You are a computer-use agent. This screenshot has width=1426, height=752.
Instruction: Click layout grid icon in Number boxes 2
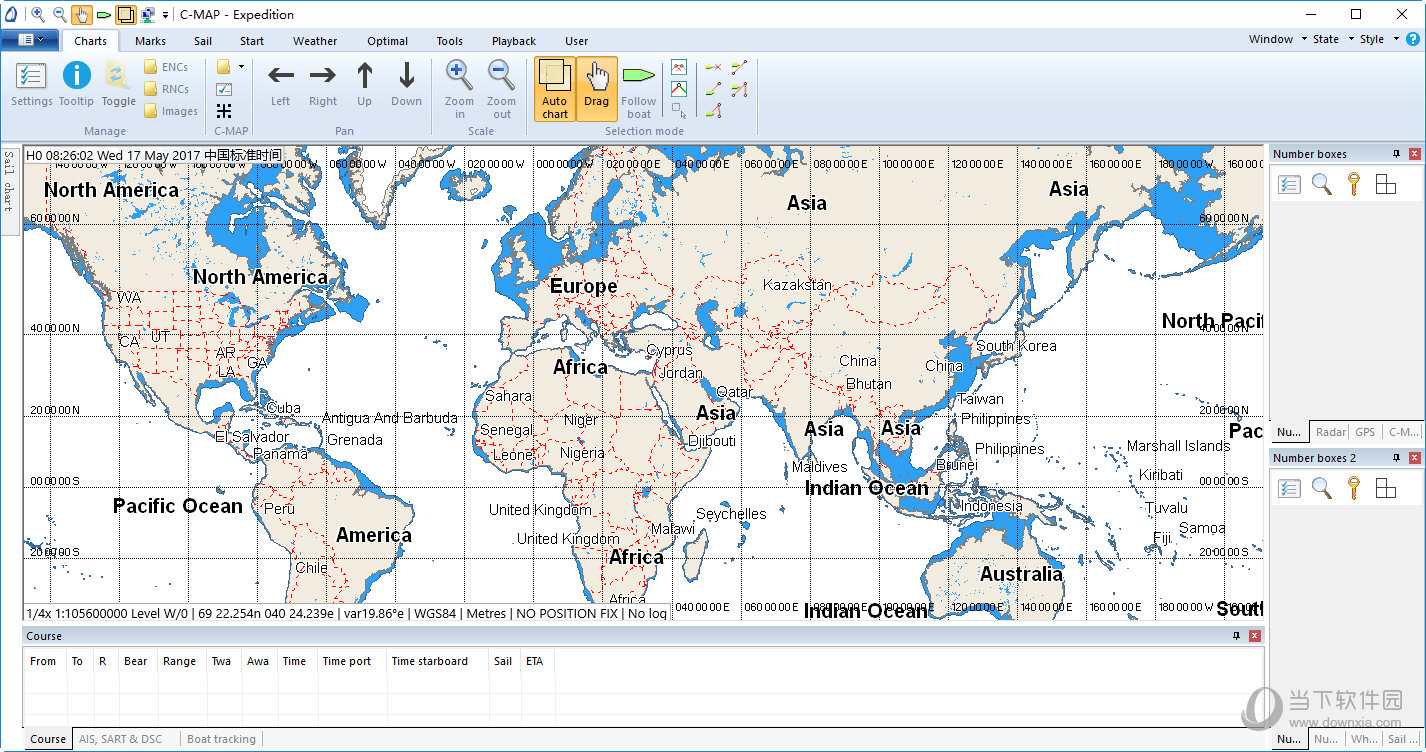[1385, 488]
